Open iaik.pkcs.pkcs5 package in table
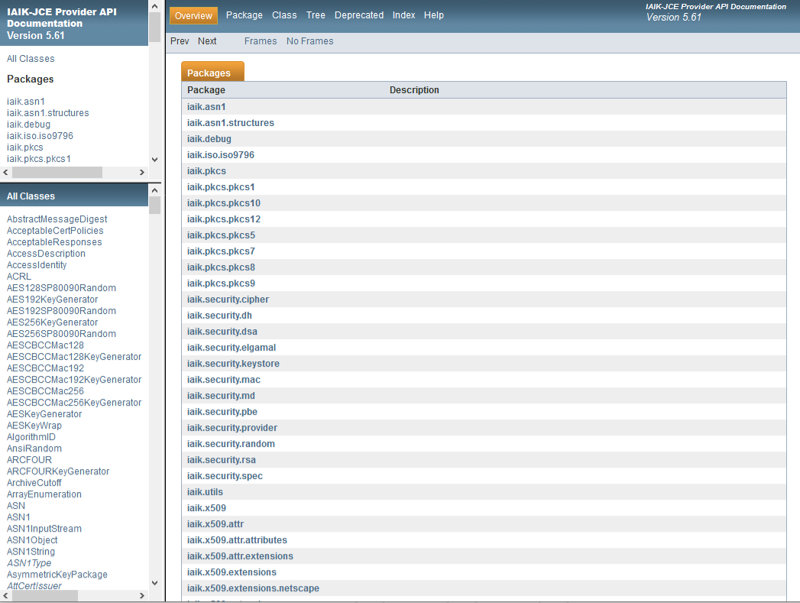Screen dimensions: 800x603 point(221,235)
